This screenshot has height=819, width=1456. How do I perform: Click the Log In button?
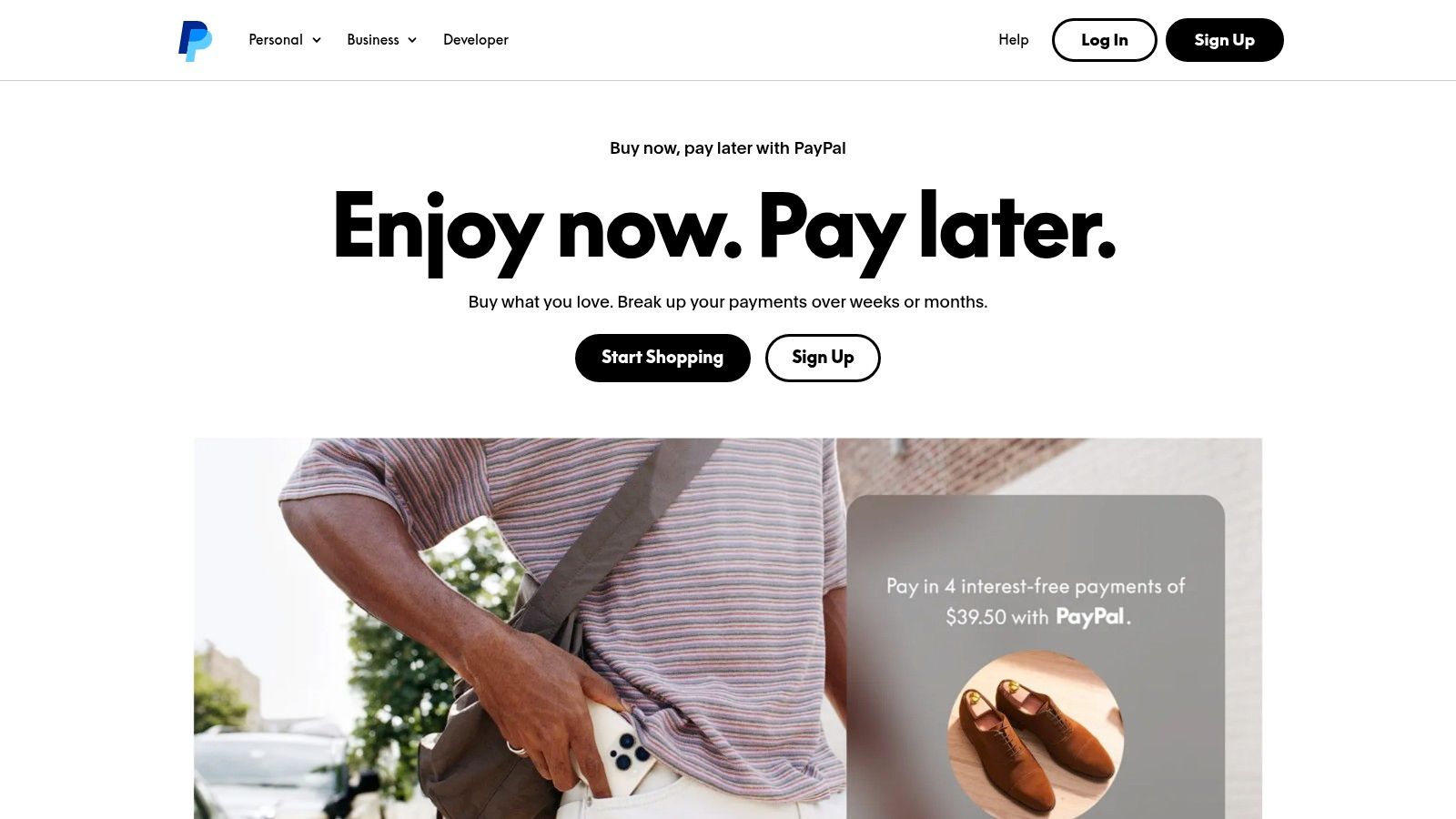1104,40
